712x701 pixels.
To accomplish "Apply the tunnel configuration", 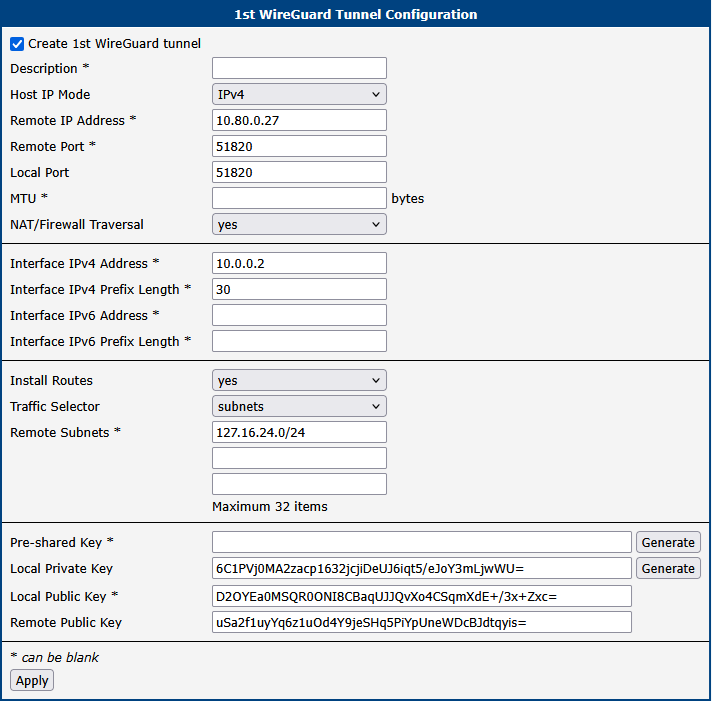I will (x=32, y=681).
